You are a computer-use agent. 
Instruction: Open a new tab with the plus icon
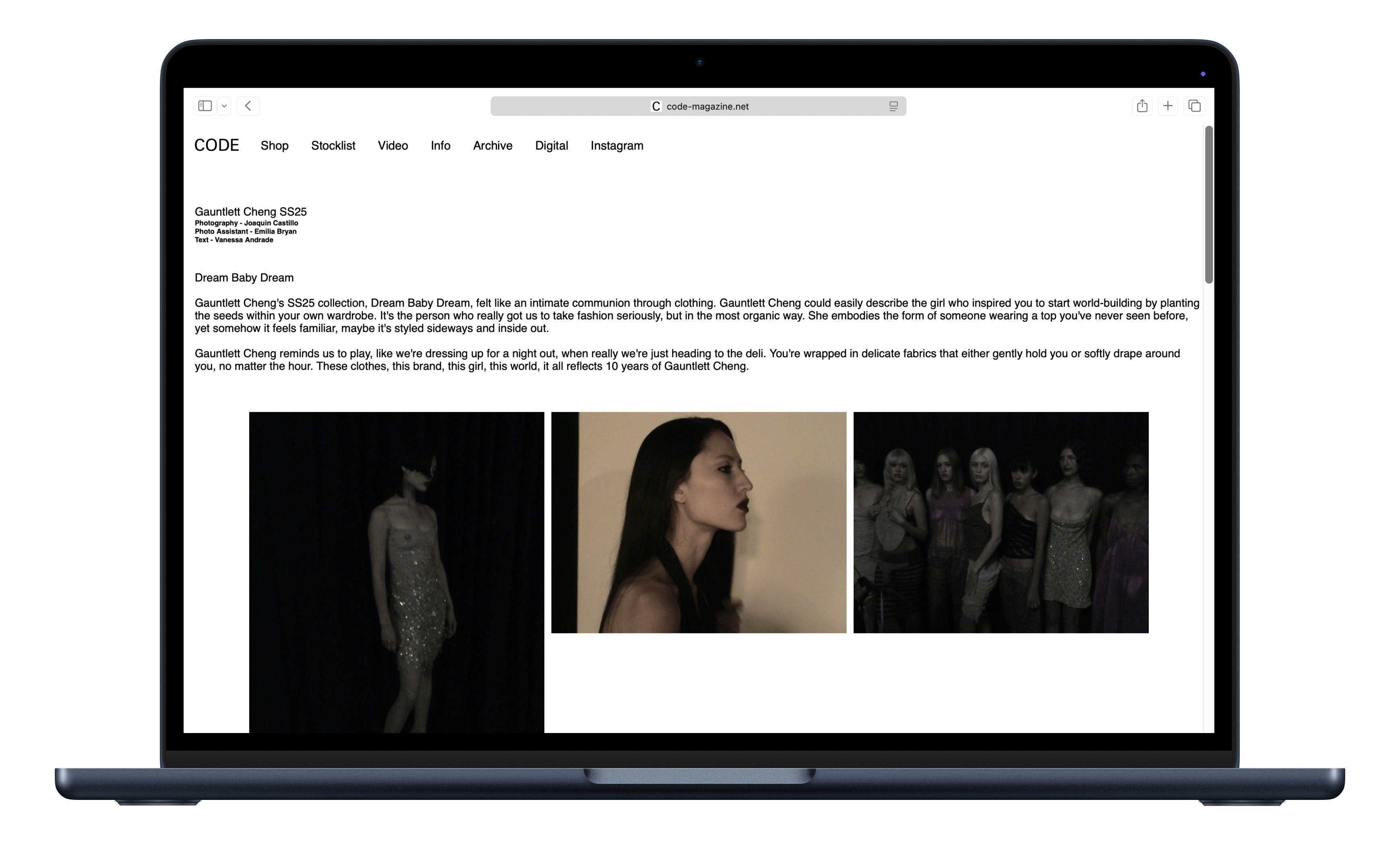[1168, 106]
